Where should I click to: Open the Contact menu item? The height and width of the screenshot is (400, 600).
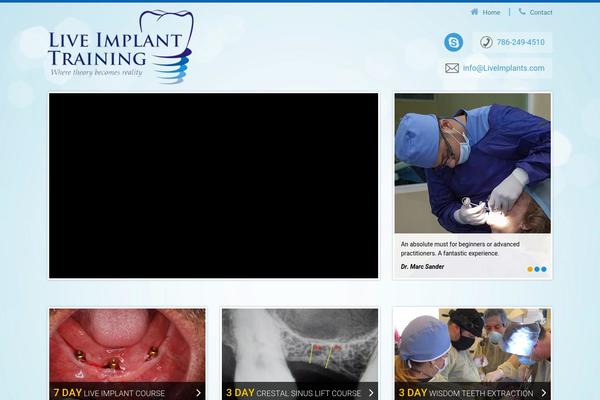coord(541,12)
